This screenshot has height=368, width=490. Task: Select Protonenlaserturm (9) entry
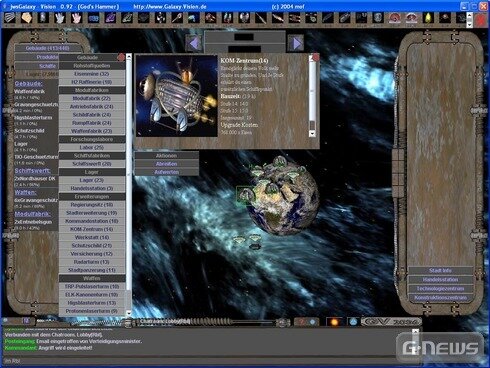pyautogui.click(x=92, y=311)
